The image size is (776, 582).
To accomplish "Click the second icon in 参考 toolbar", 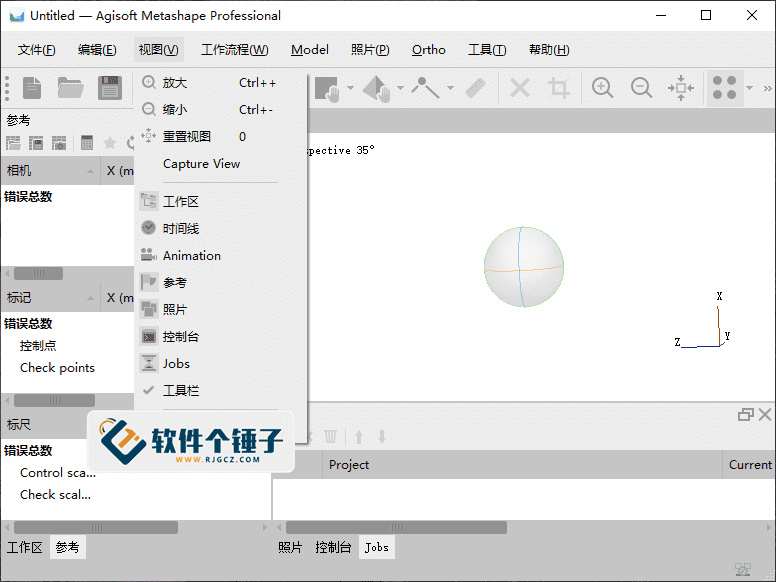I will 36,143.
